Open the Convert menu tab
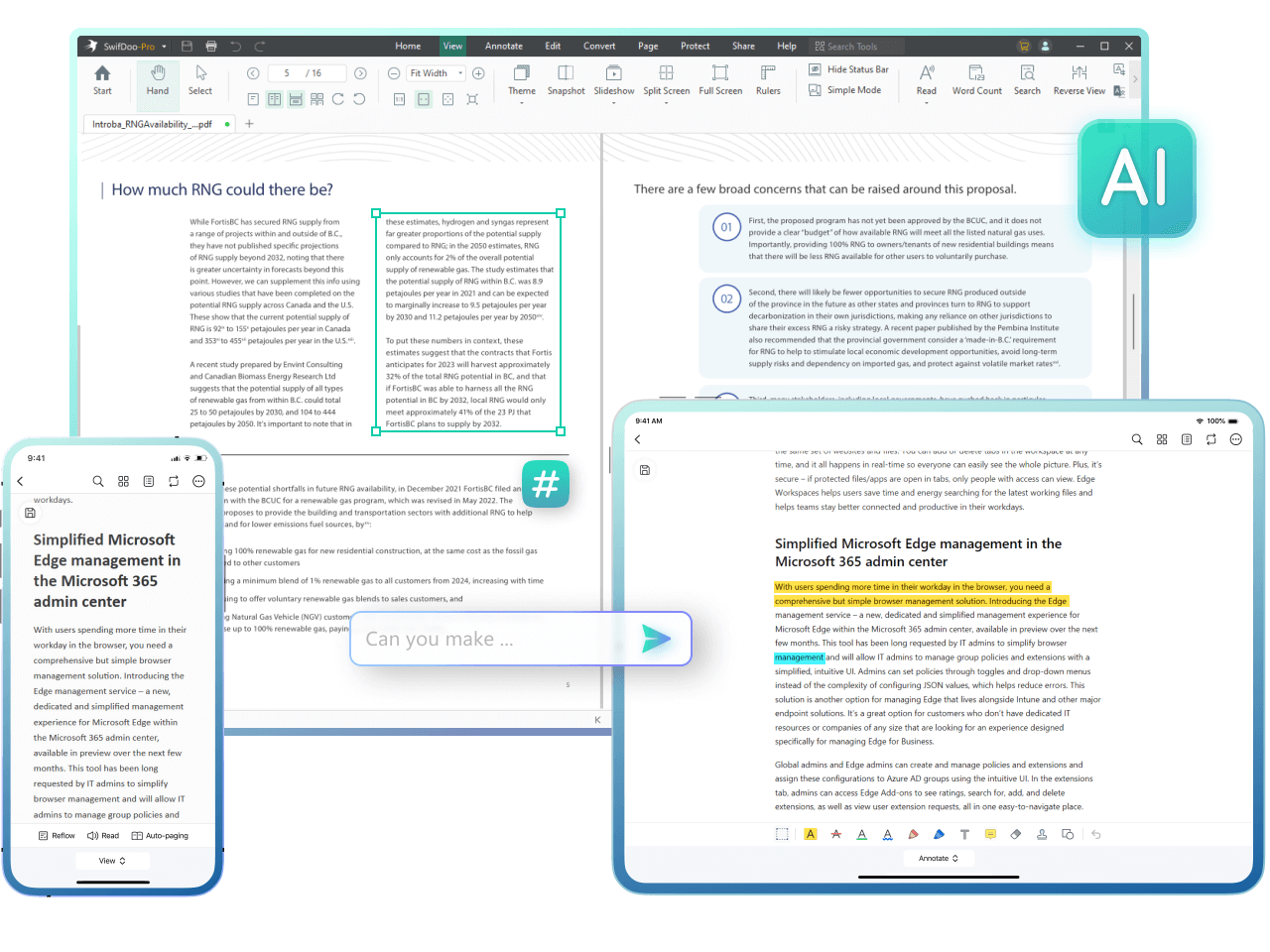 tap(599, 47)
